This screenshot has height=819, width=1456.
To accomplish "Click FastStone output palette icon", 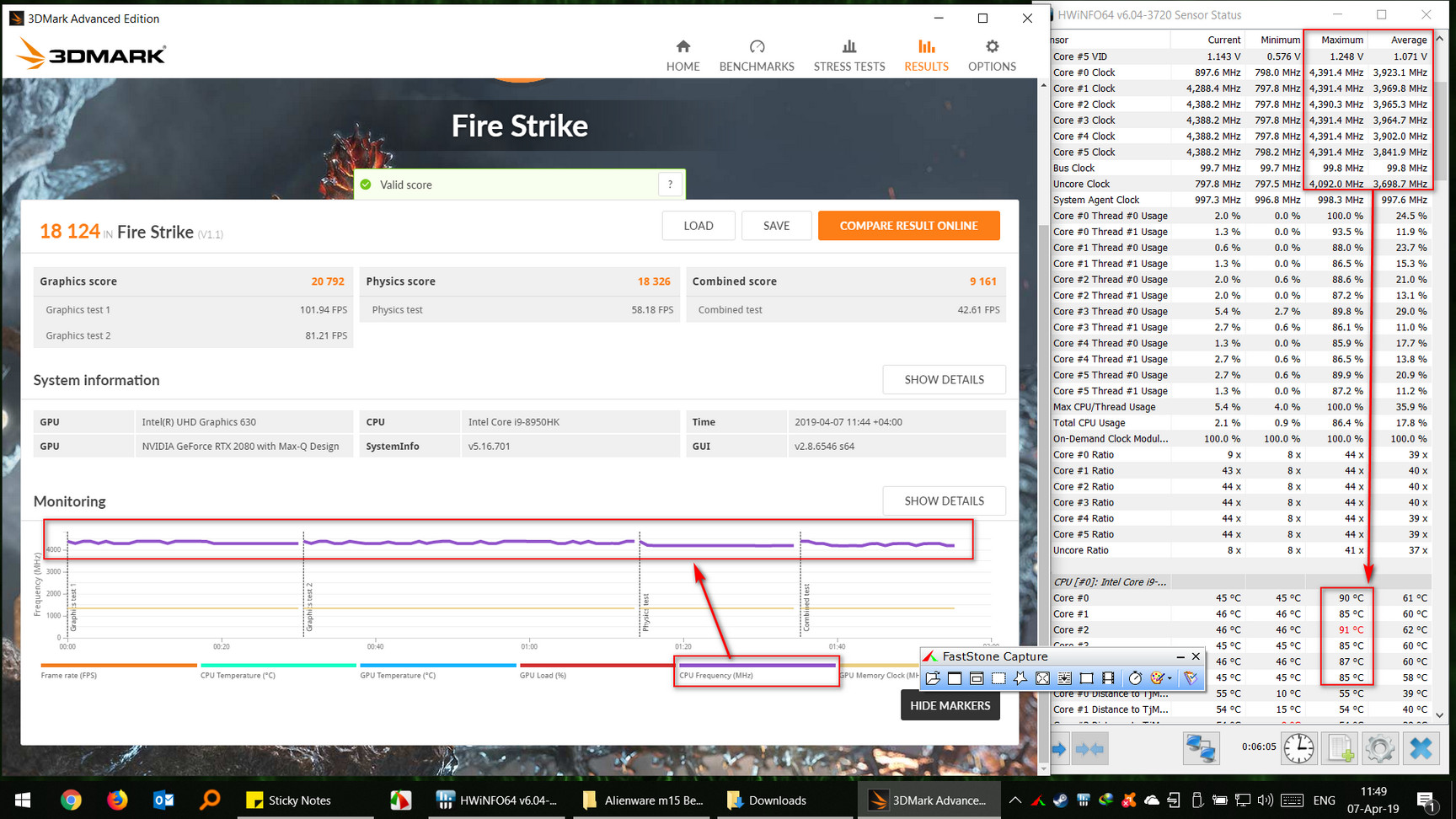I will click(1158, 678).
